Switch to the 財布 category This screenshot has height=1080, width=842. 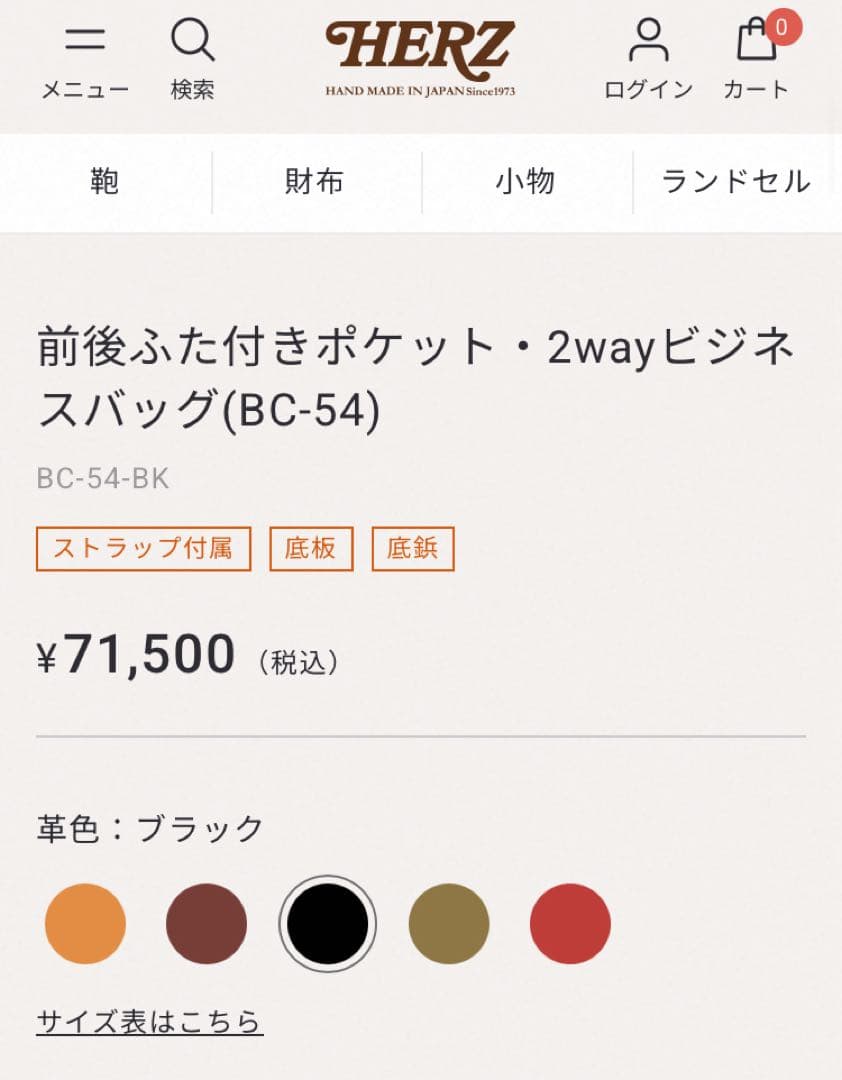[x=315, y=182]
